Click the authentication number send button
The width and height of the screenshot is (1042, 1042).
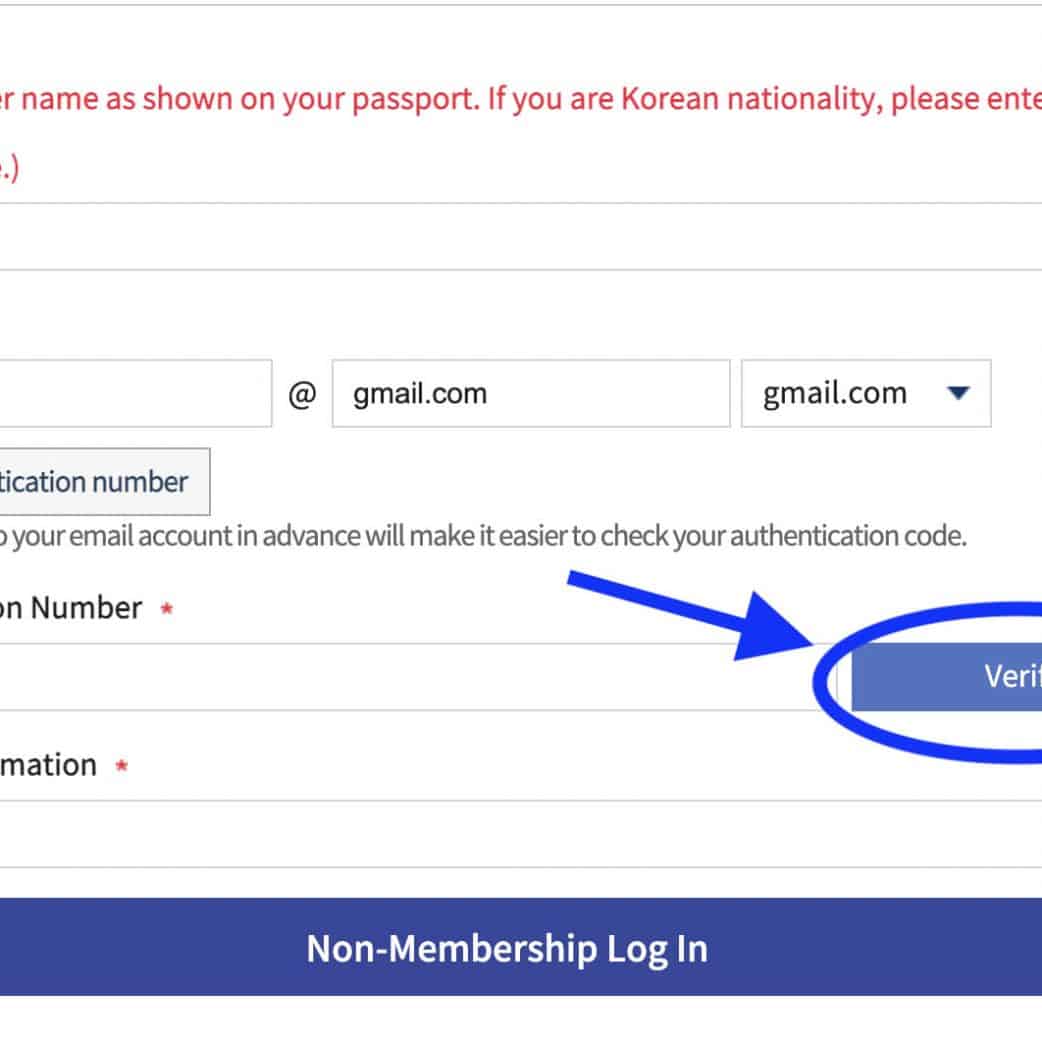(x=100, y=482)
